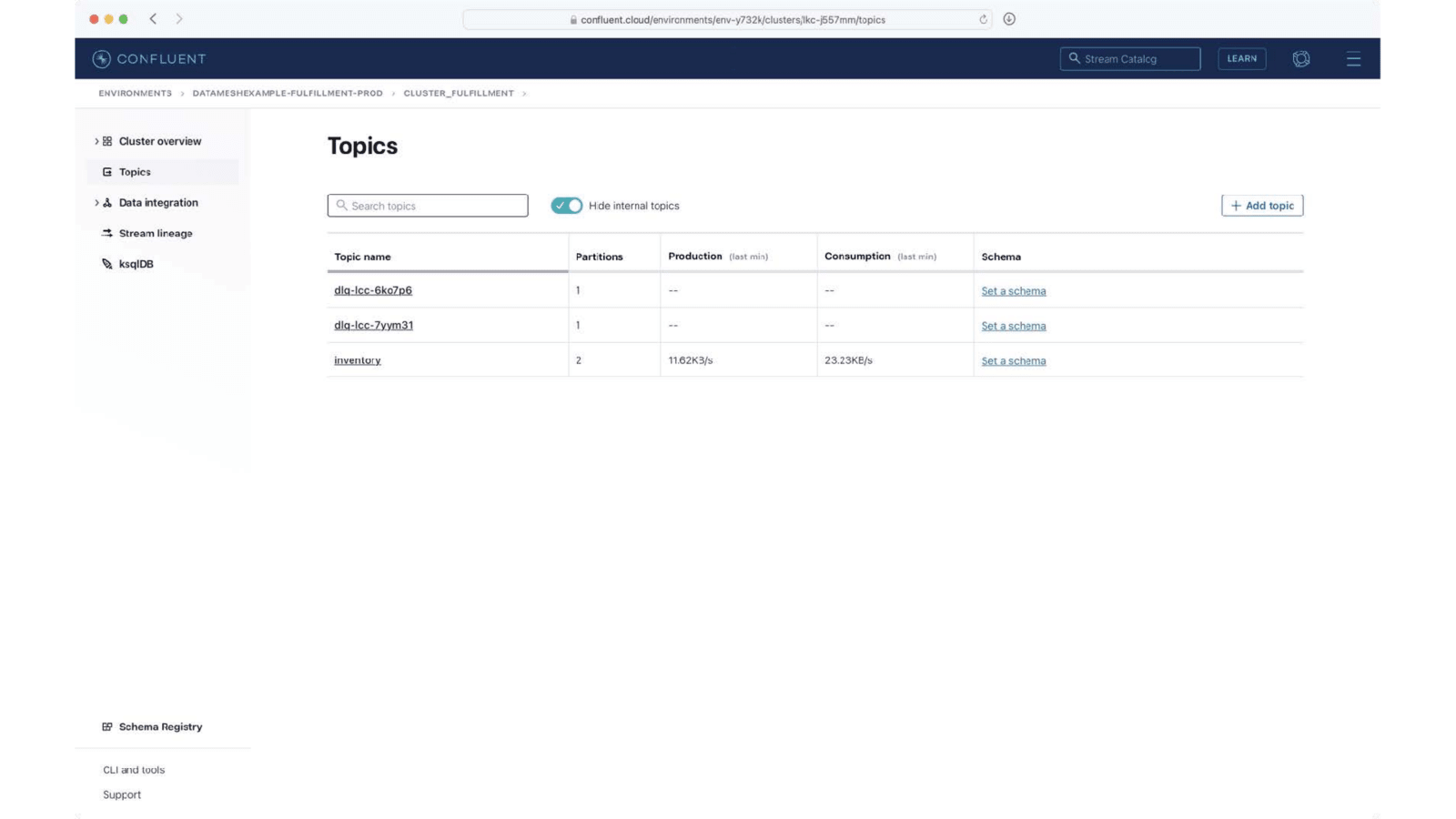1456x819 pixels.
Task: Click the Data integration icon
Action: pos(107,203)
